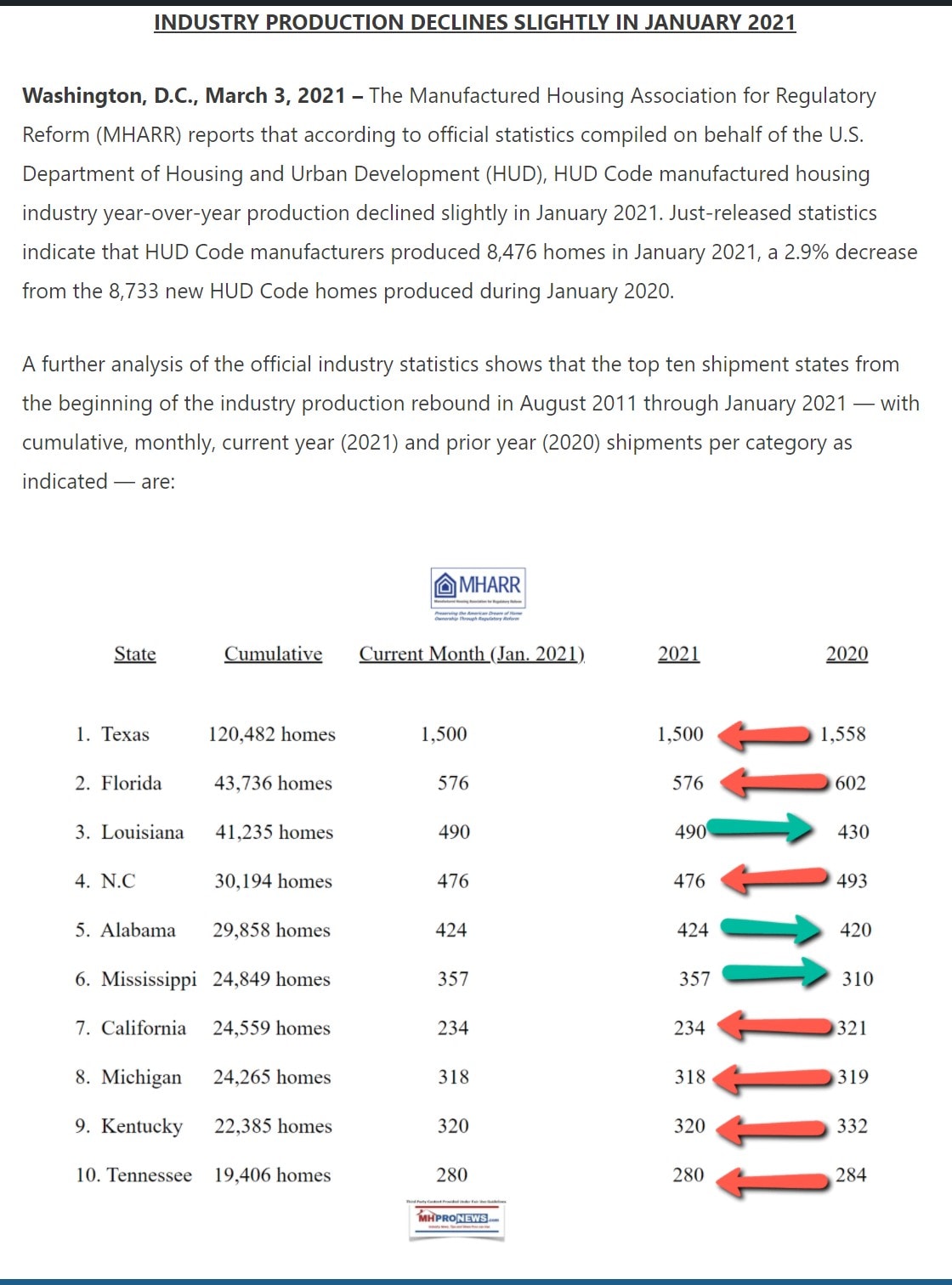Click the MHARR logo above the table
This screenshot has height=1285, width=952.
point(479,594)
